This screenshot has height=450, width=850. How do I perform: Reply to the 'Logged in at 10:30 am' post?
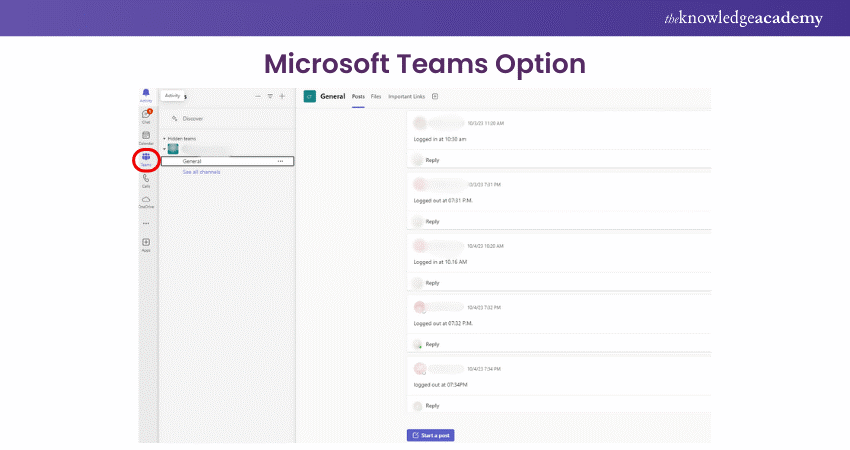coord(432,160)
